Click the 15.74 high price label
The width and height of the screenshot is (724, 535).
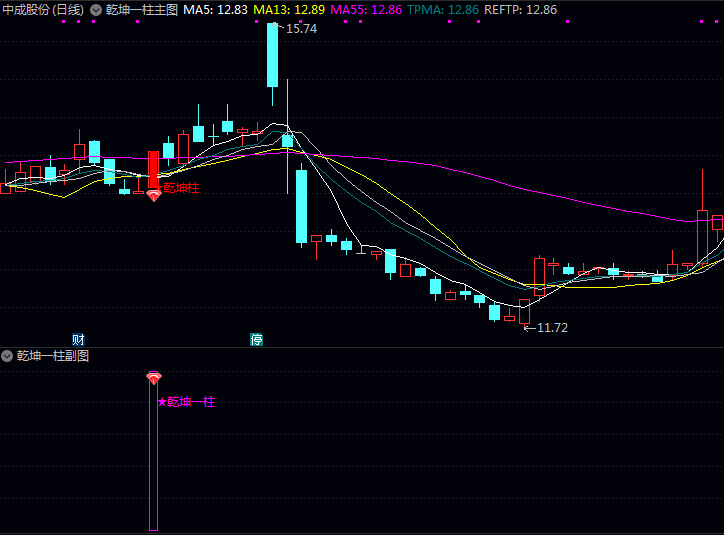click(302, 29)
